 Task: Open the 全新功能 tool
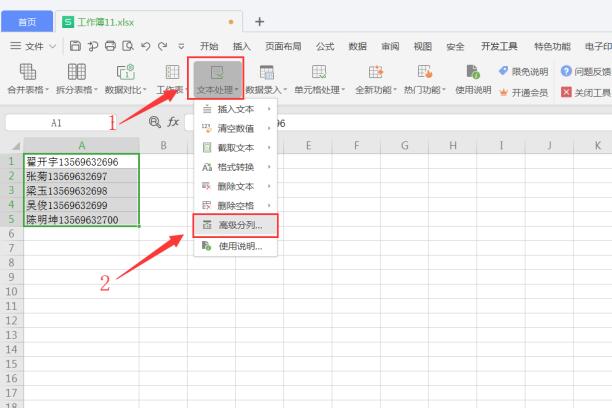375,79
